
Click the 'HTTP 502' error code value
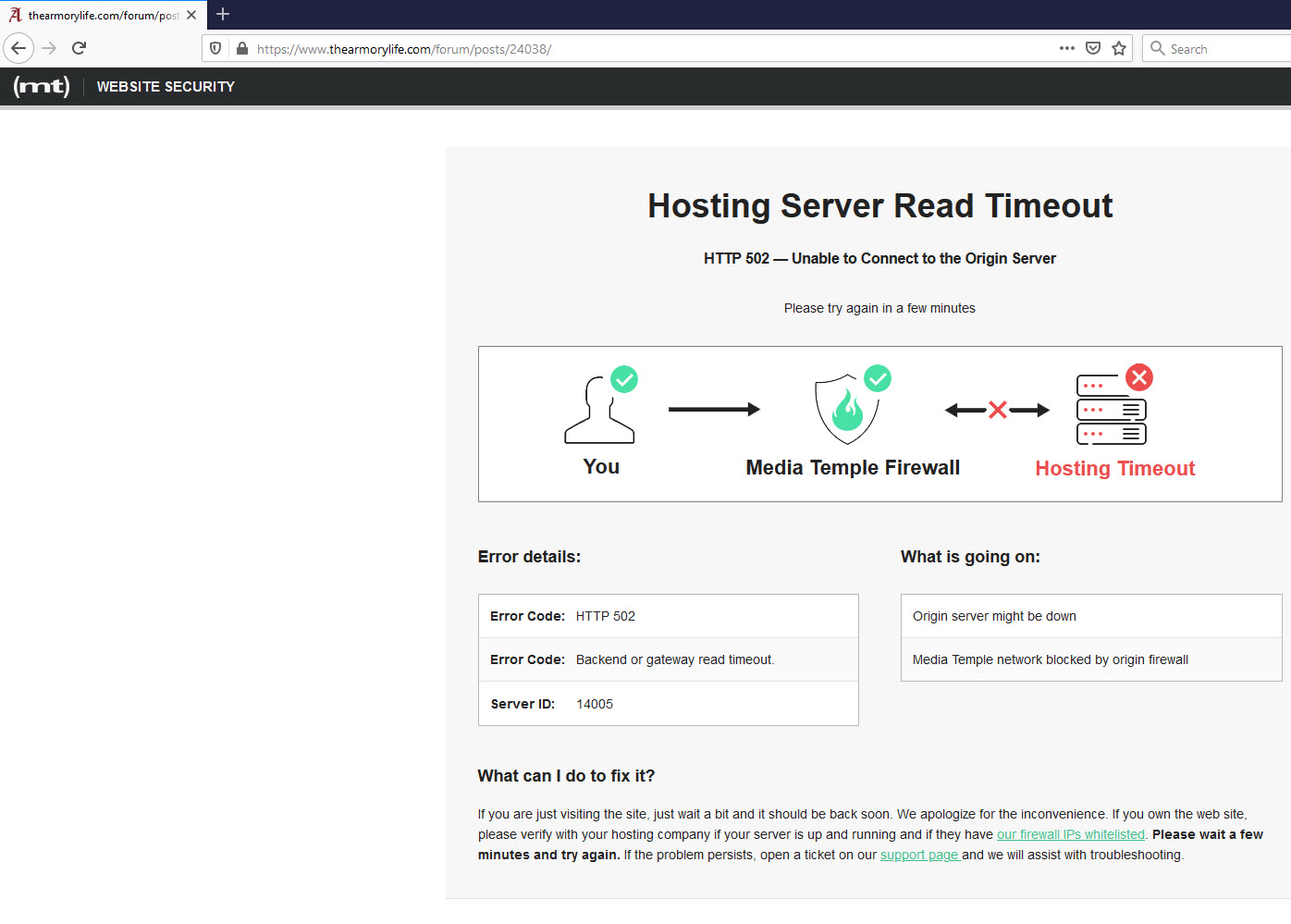pos(606,616)
